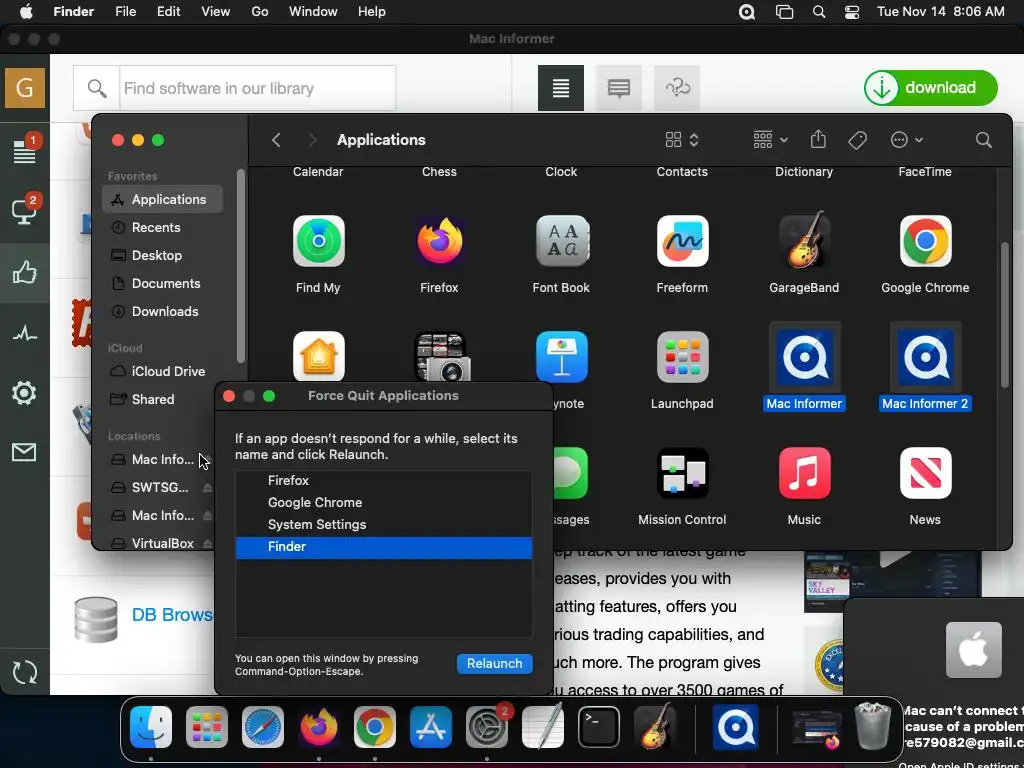
Task: Click the green download button
Action: pyautogui.click(x=931, y=88)
